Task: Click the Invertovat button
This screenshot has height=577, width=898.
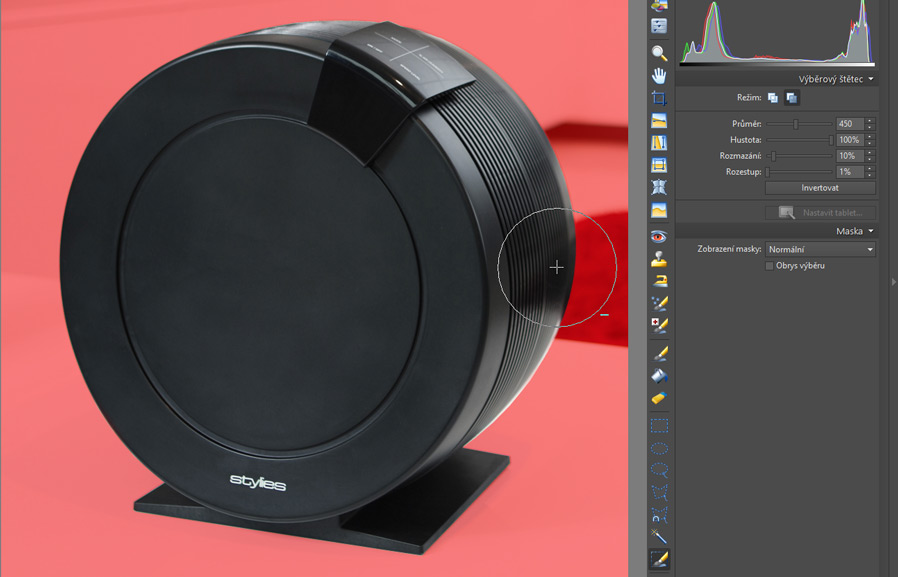Action: click(820, 188)
